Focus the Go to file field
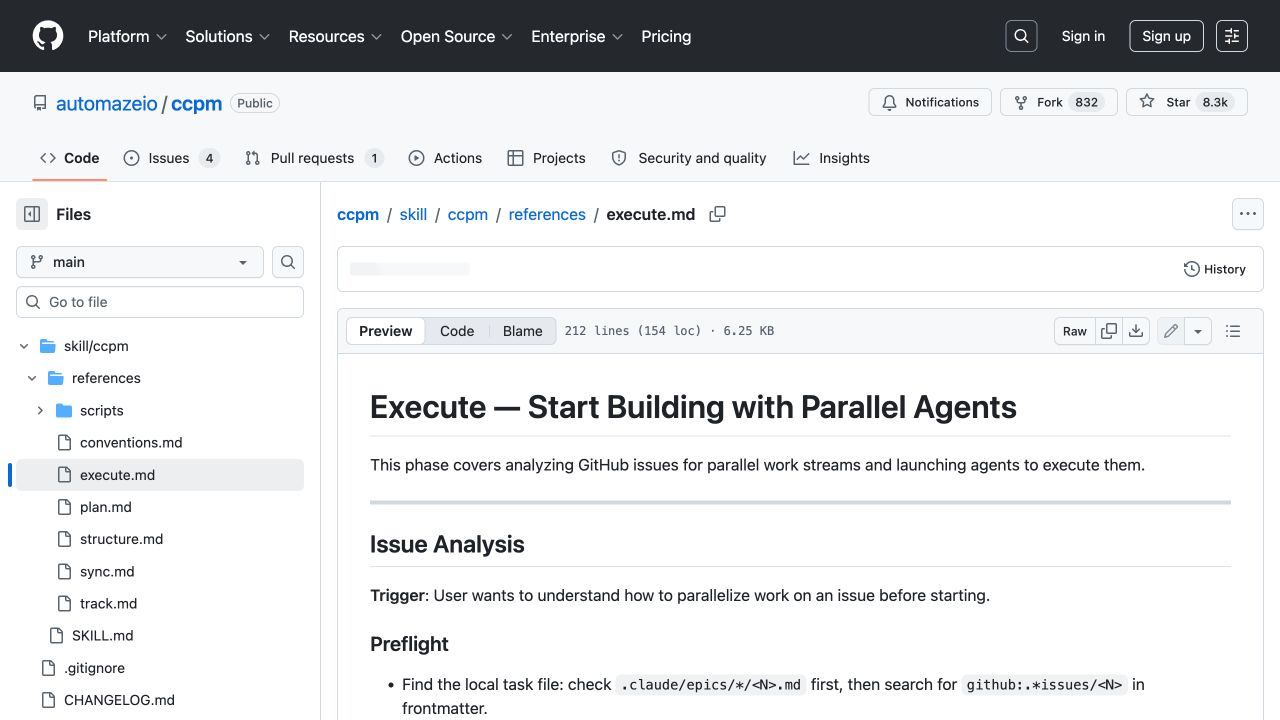1280x720 pixels. pos(160,302)
